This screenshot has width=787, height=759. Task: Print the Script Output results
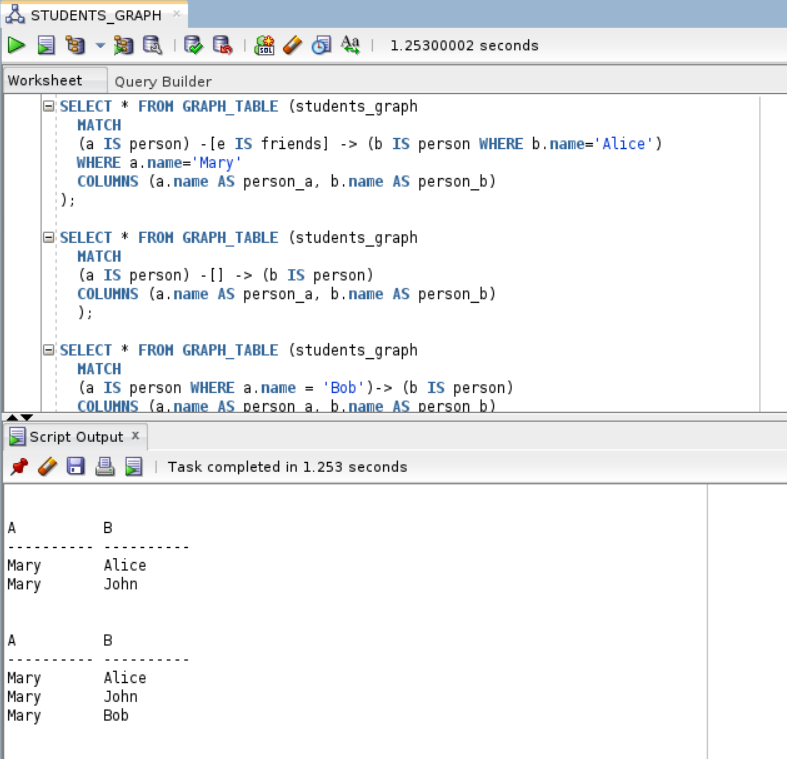tap(105, 467)
